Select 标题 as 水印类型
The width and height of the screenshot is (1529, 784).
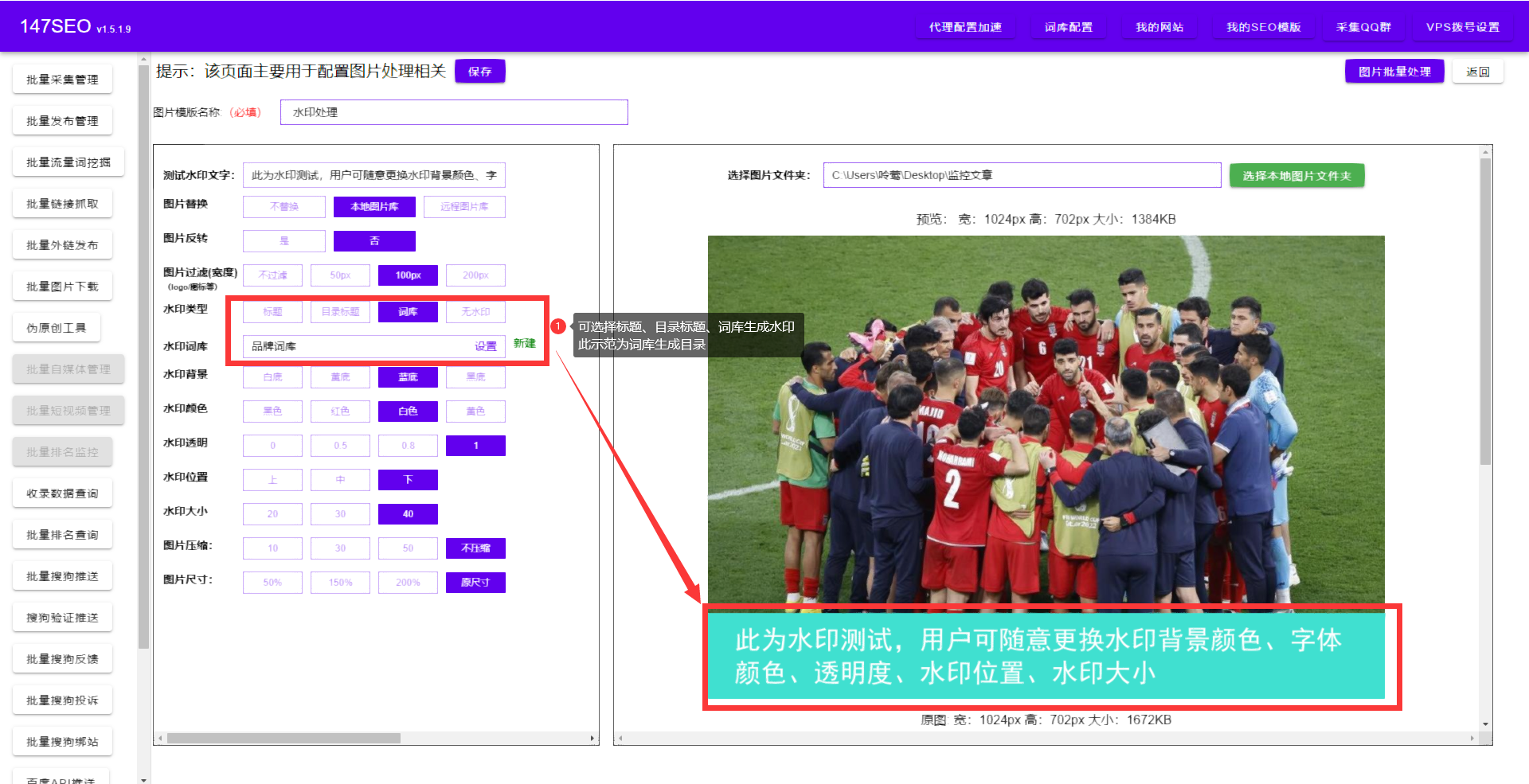pos(272,312)
